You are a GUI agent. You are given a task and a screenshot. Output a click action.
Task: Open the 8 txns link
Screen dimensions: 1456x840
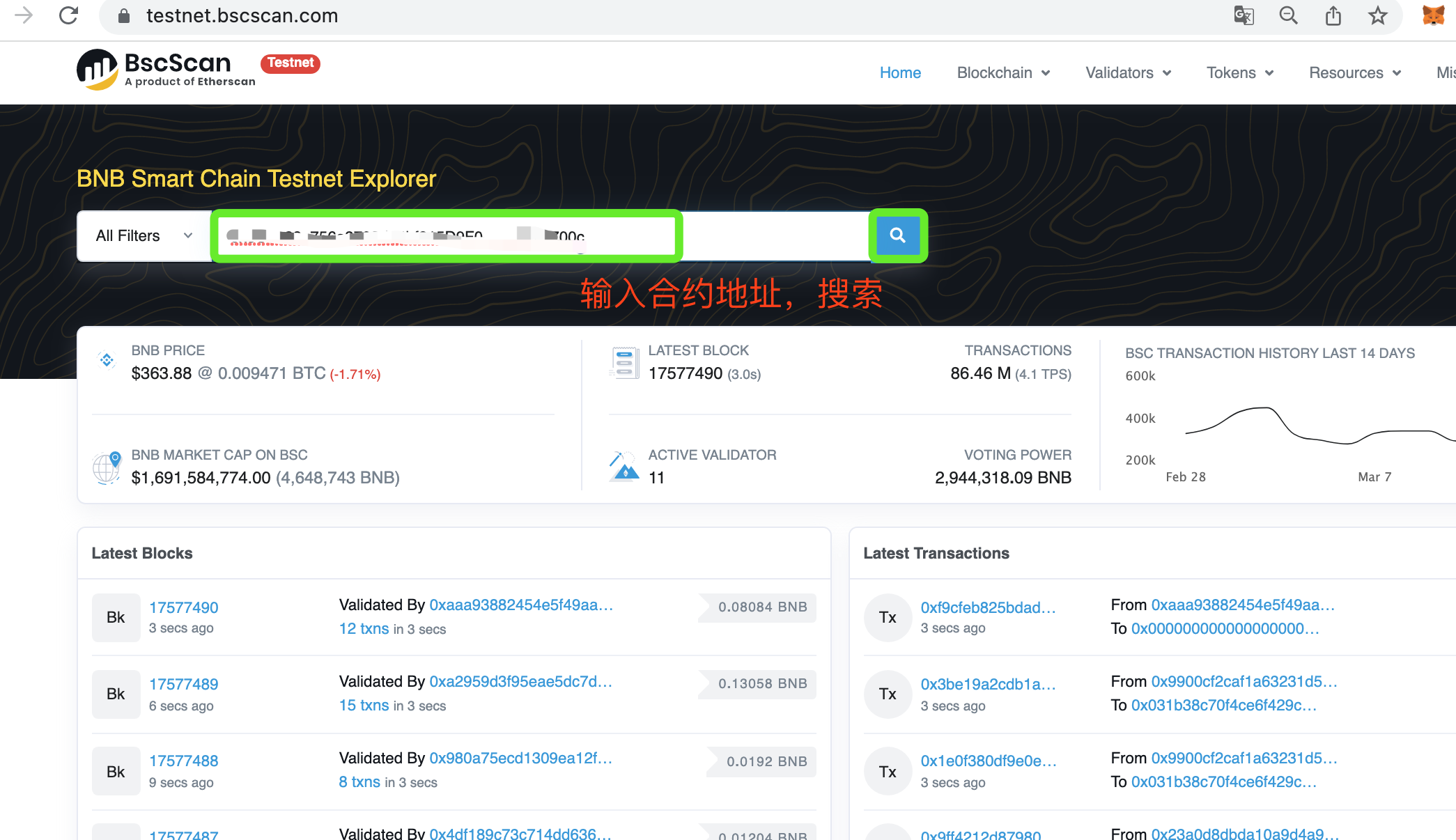[359, 781]
